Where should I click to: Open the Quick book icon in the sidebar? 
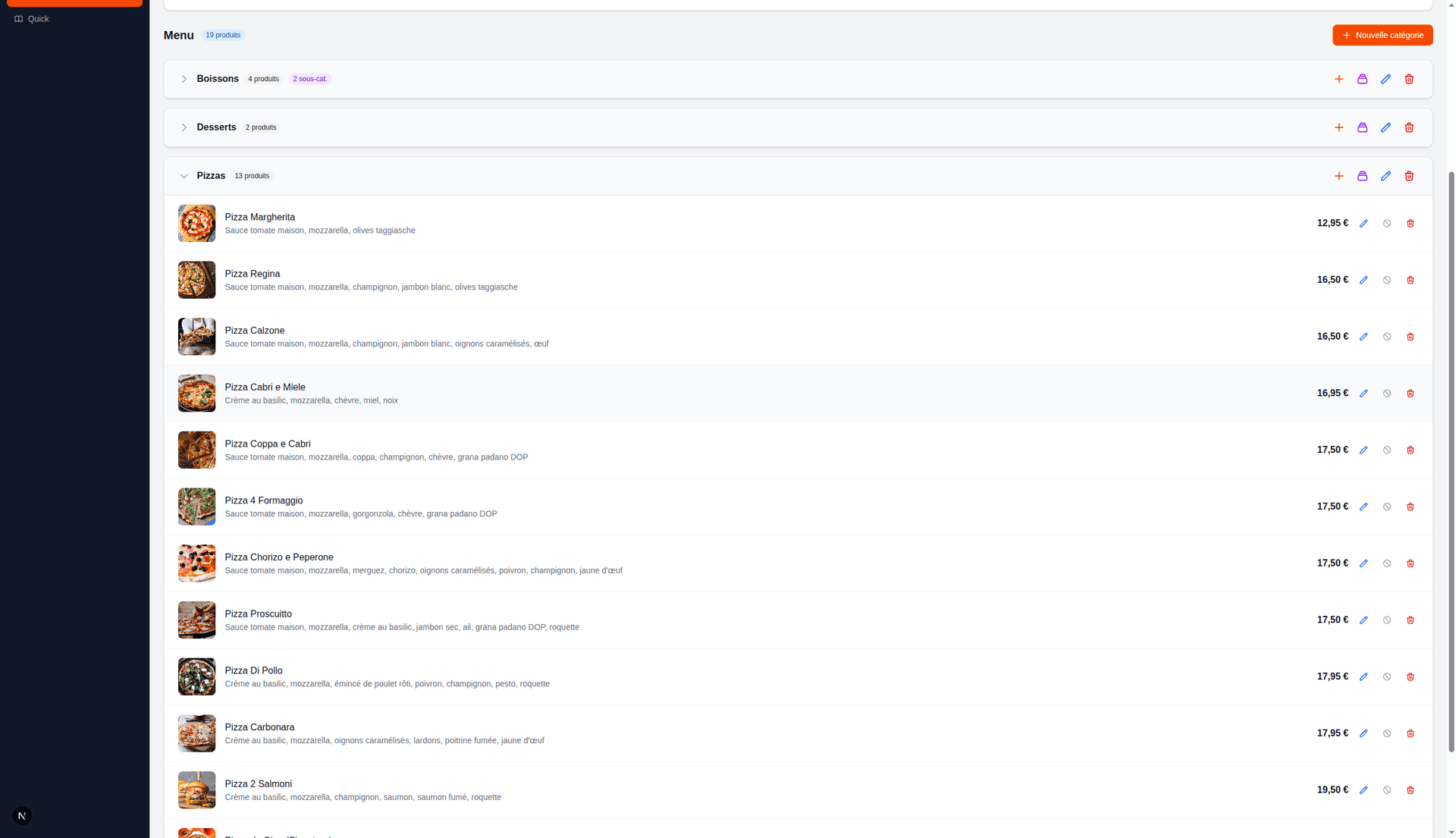coord(19,19)
